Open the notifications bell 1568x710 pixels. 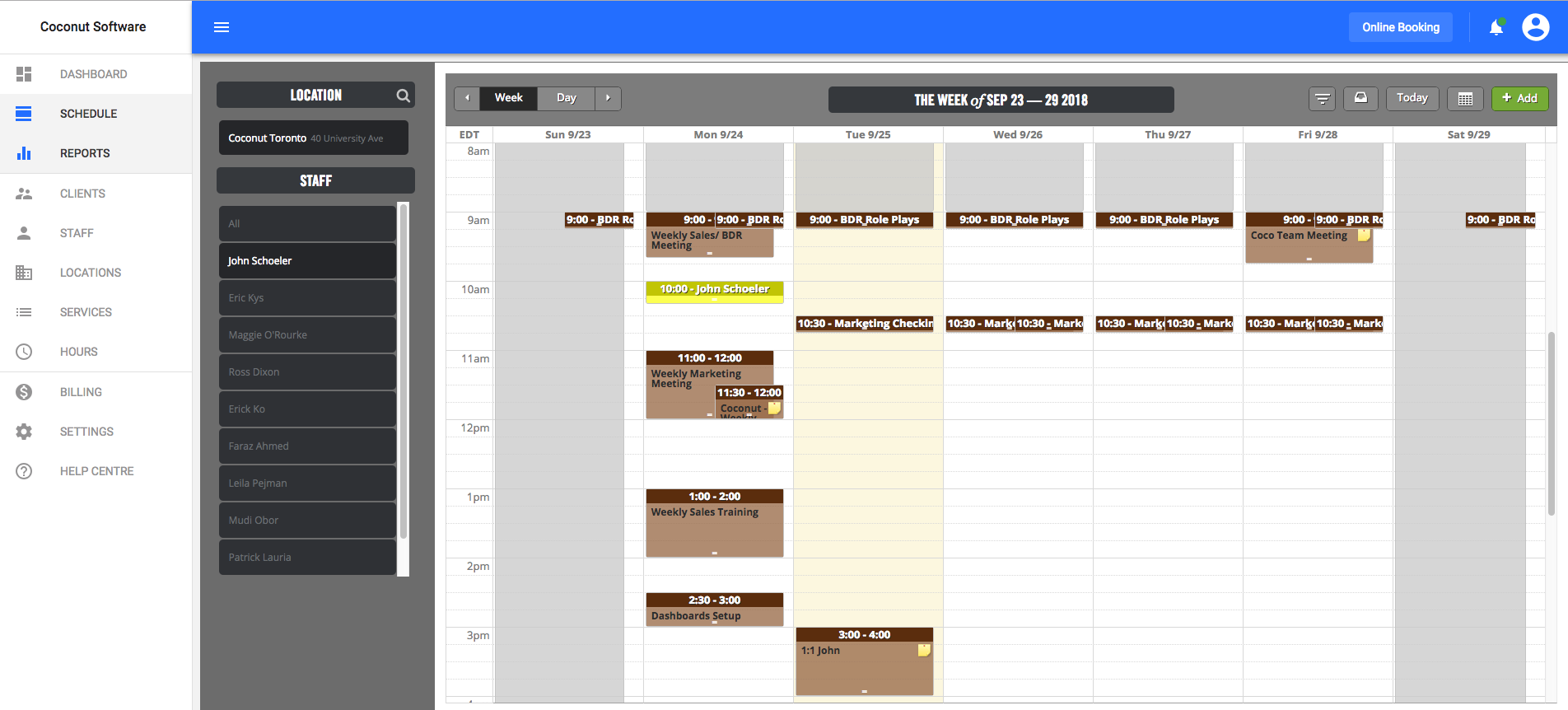[1496, 27]
